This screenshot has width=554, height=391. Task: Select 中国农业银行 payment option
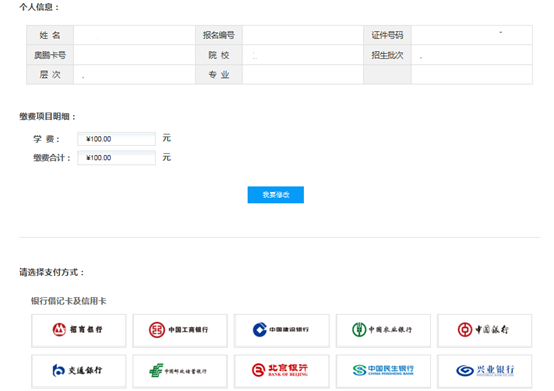click(383, 331)
